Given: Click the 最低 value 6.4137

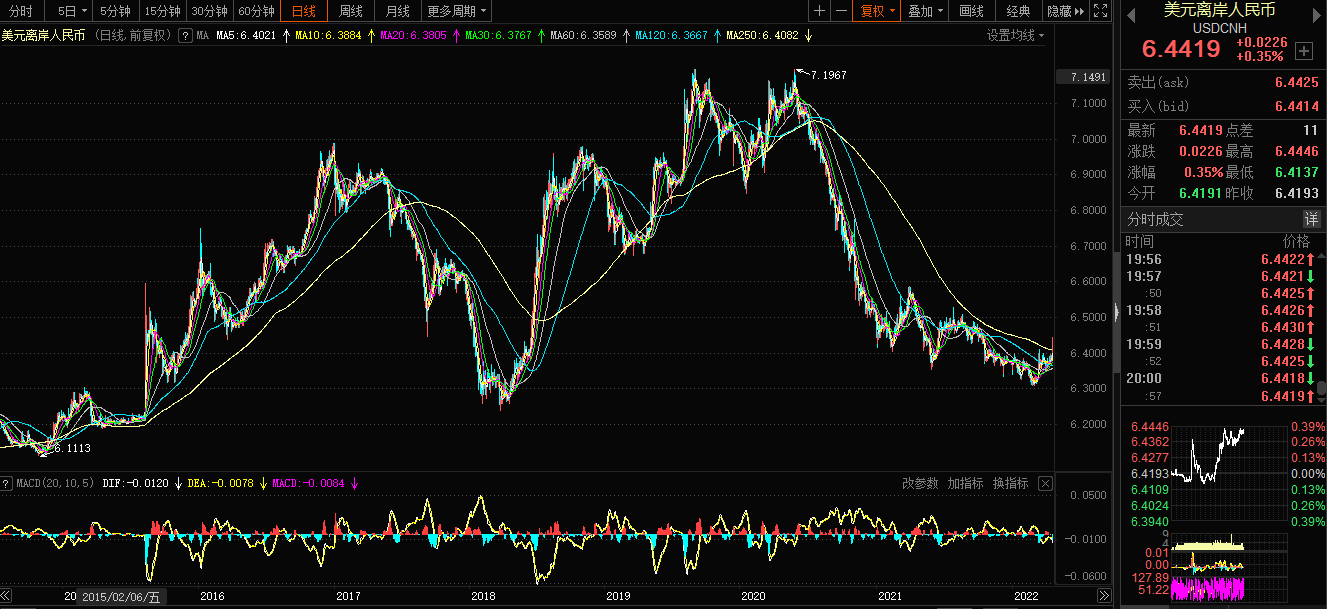Looking at the screenshot, I should (x=1296, y=172).
